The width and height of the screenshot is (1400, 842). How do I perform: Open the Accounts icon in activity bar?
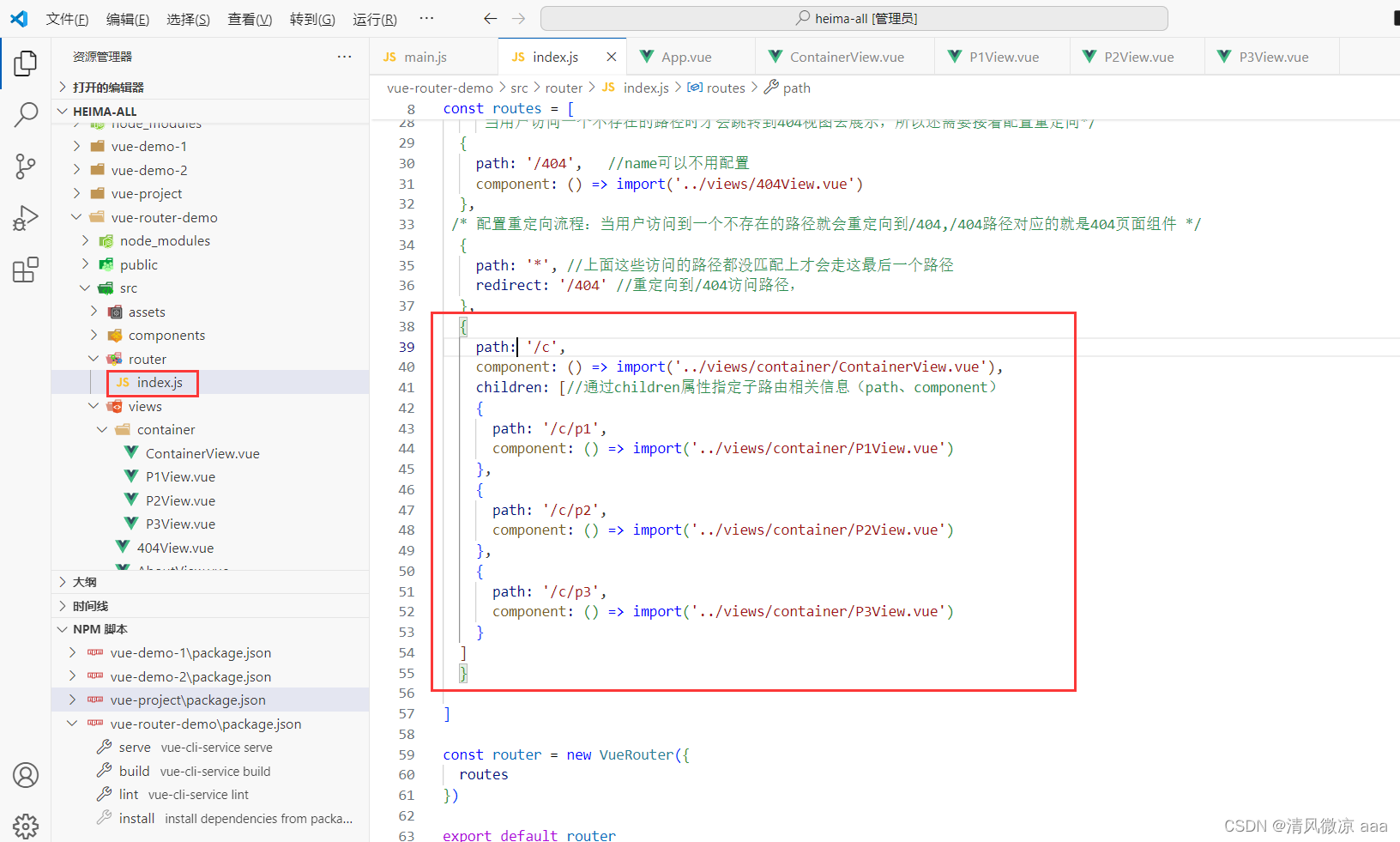tap(26, 775)
